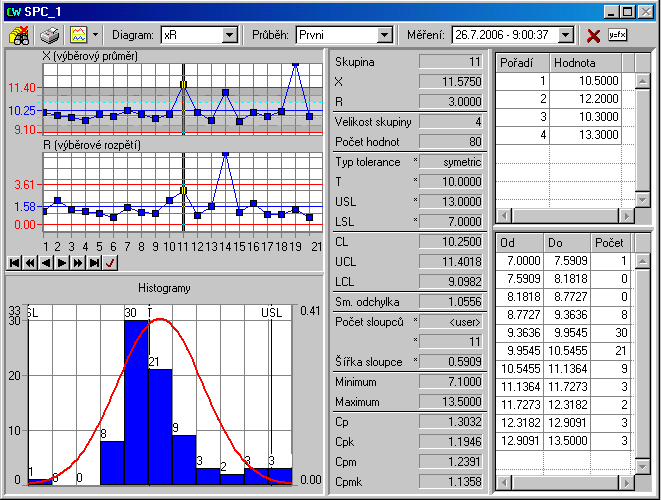Select group 14 point on R chart
This screenshot has width=661, height=500.
coord(227,153)
